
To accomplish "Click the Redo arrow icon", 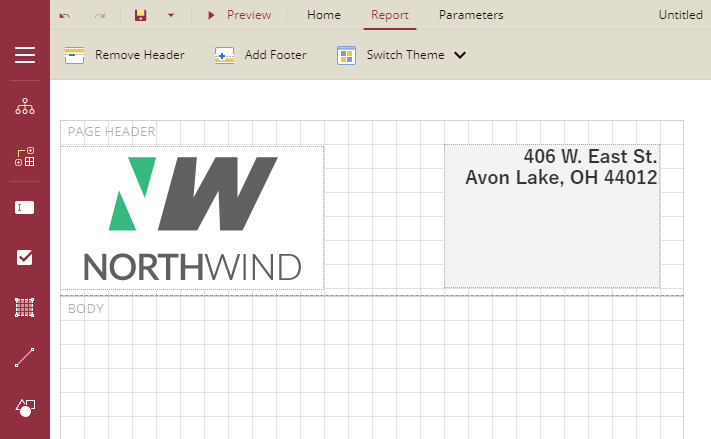I will (100, 15).
